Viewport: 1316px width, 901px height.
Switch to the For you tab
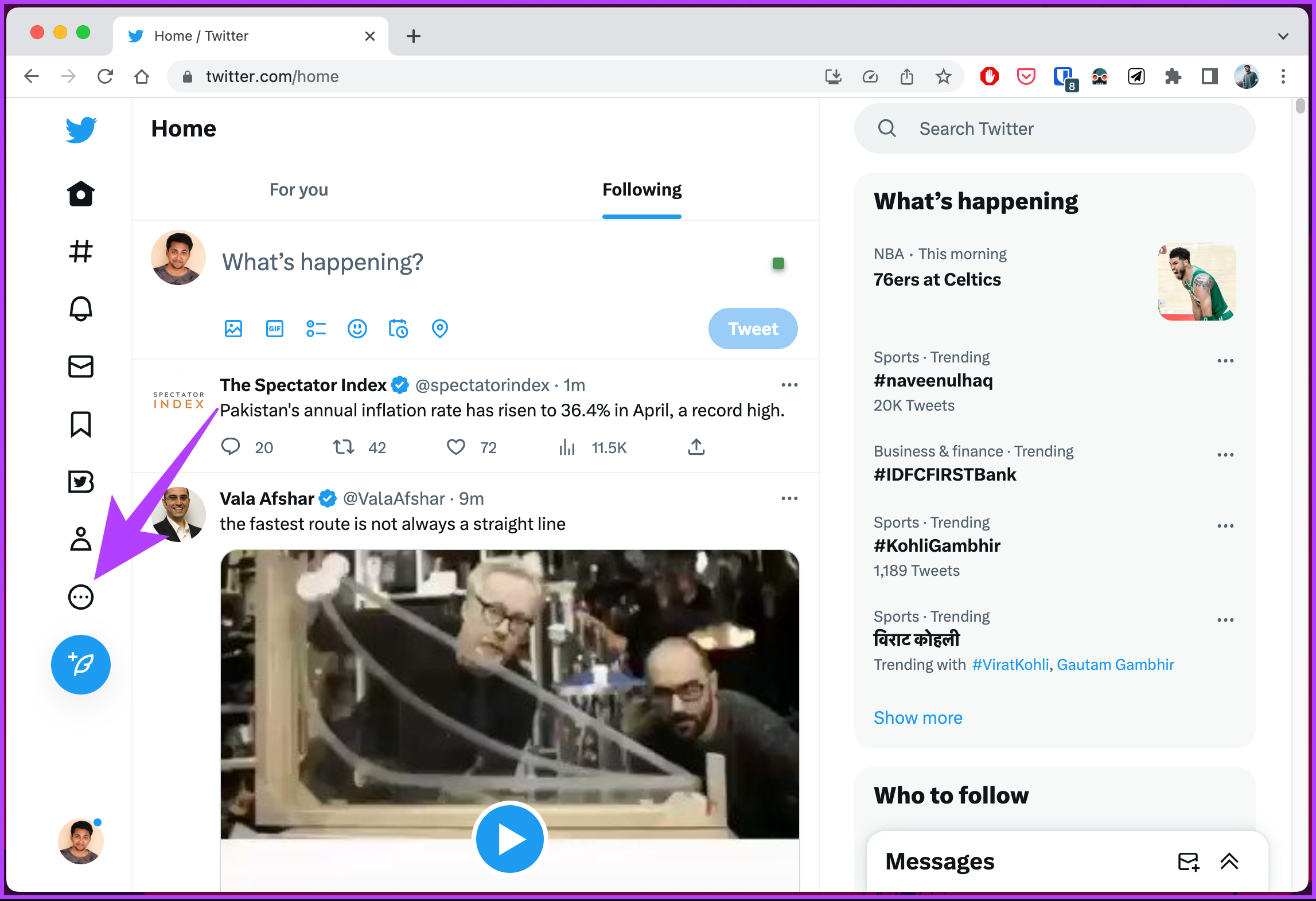coord(299,189)
